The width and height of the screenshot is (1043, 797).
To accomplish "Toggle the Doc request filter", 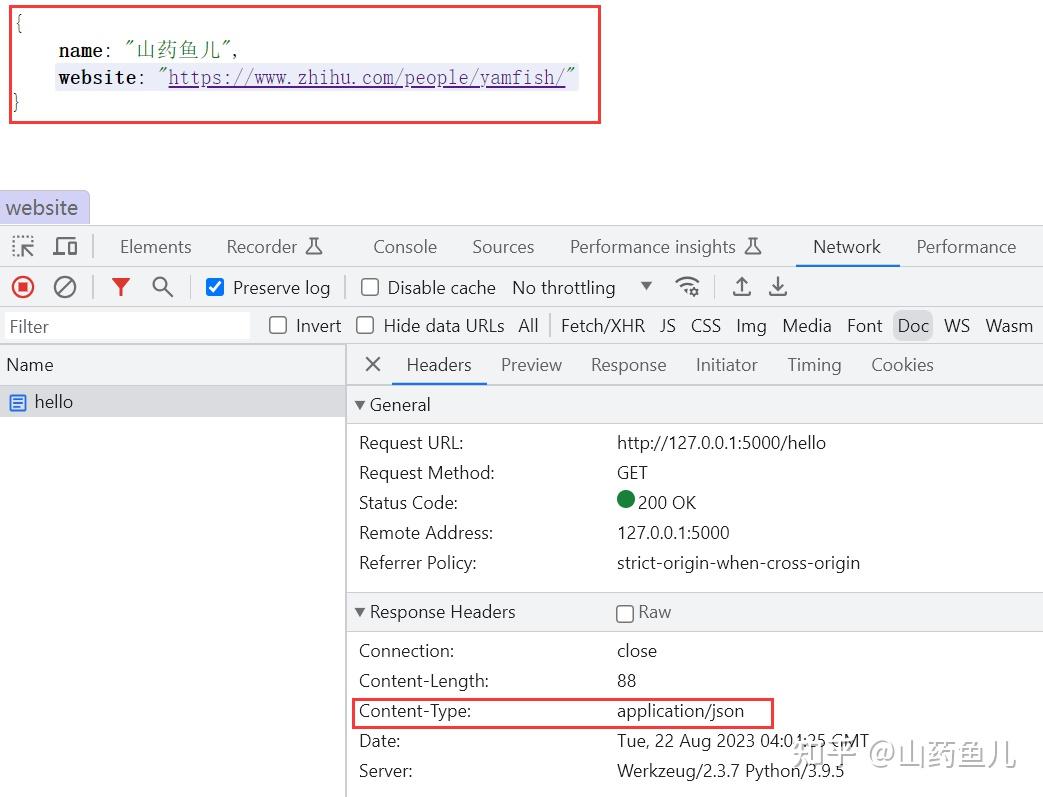I will pyautogui.click(x=913, y=326).
